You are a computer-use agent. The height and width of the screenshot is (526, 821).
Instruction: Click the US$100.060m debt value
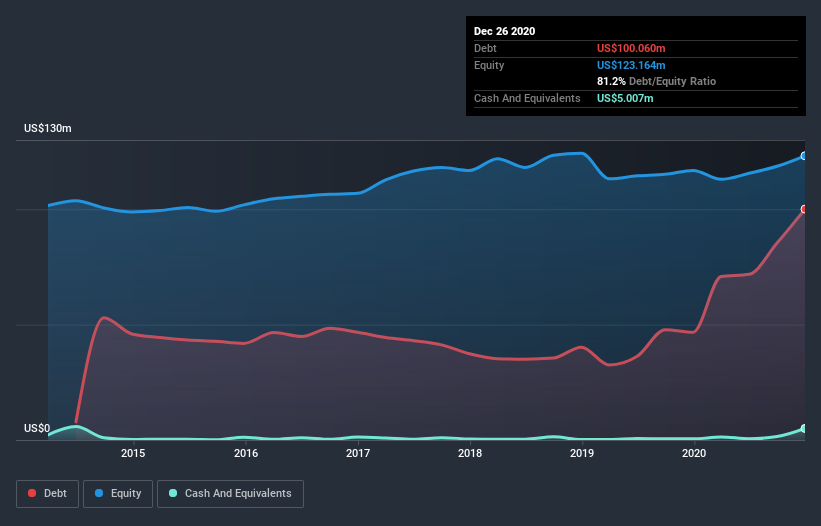tap(631, 48)
